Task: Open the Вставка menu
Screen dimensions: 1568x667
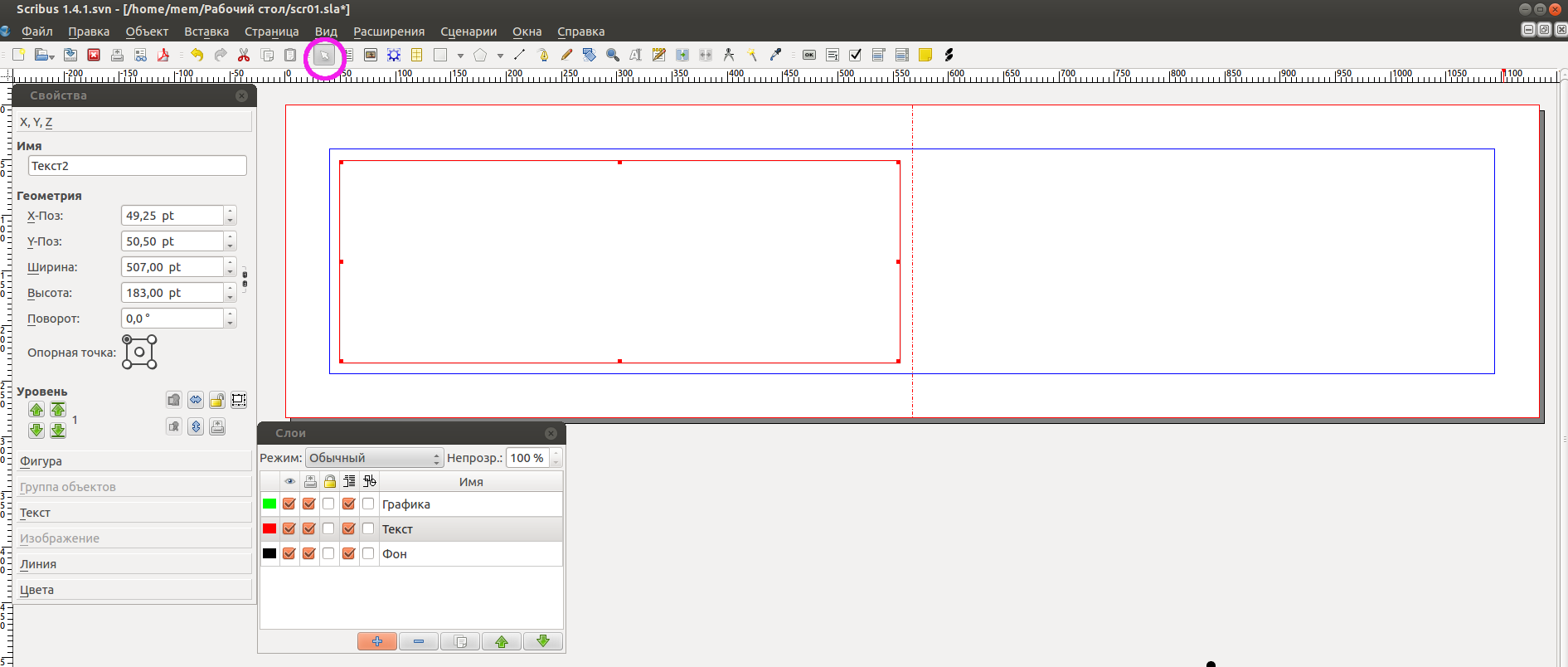Action: click(206, 32)
